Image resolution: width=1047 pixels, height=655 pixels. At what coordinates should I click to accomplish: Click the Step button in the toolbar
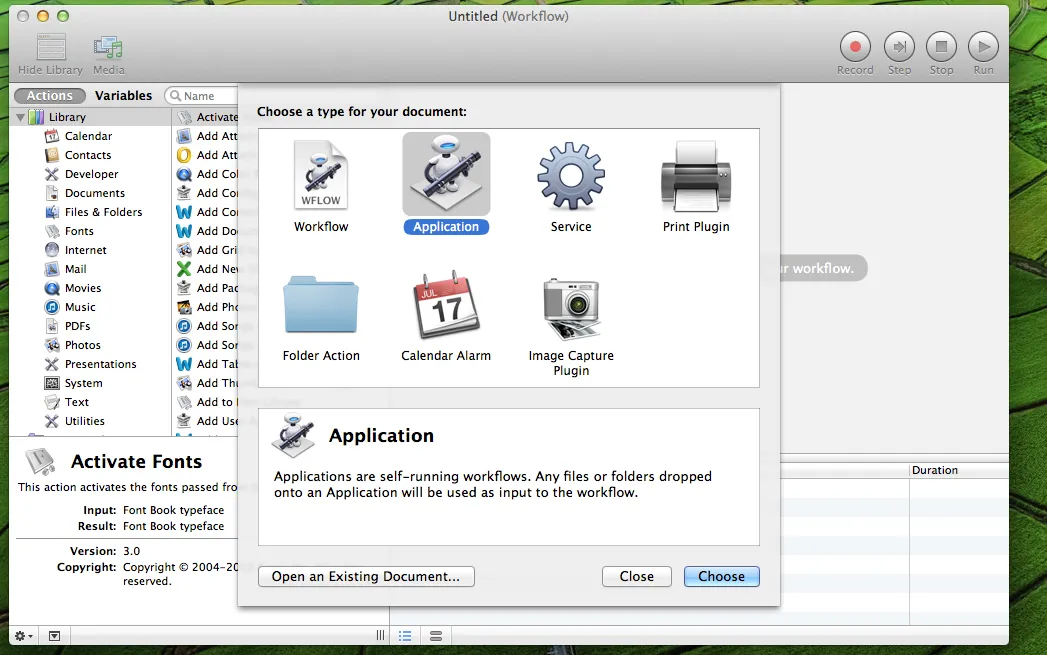tap(898, 47)
